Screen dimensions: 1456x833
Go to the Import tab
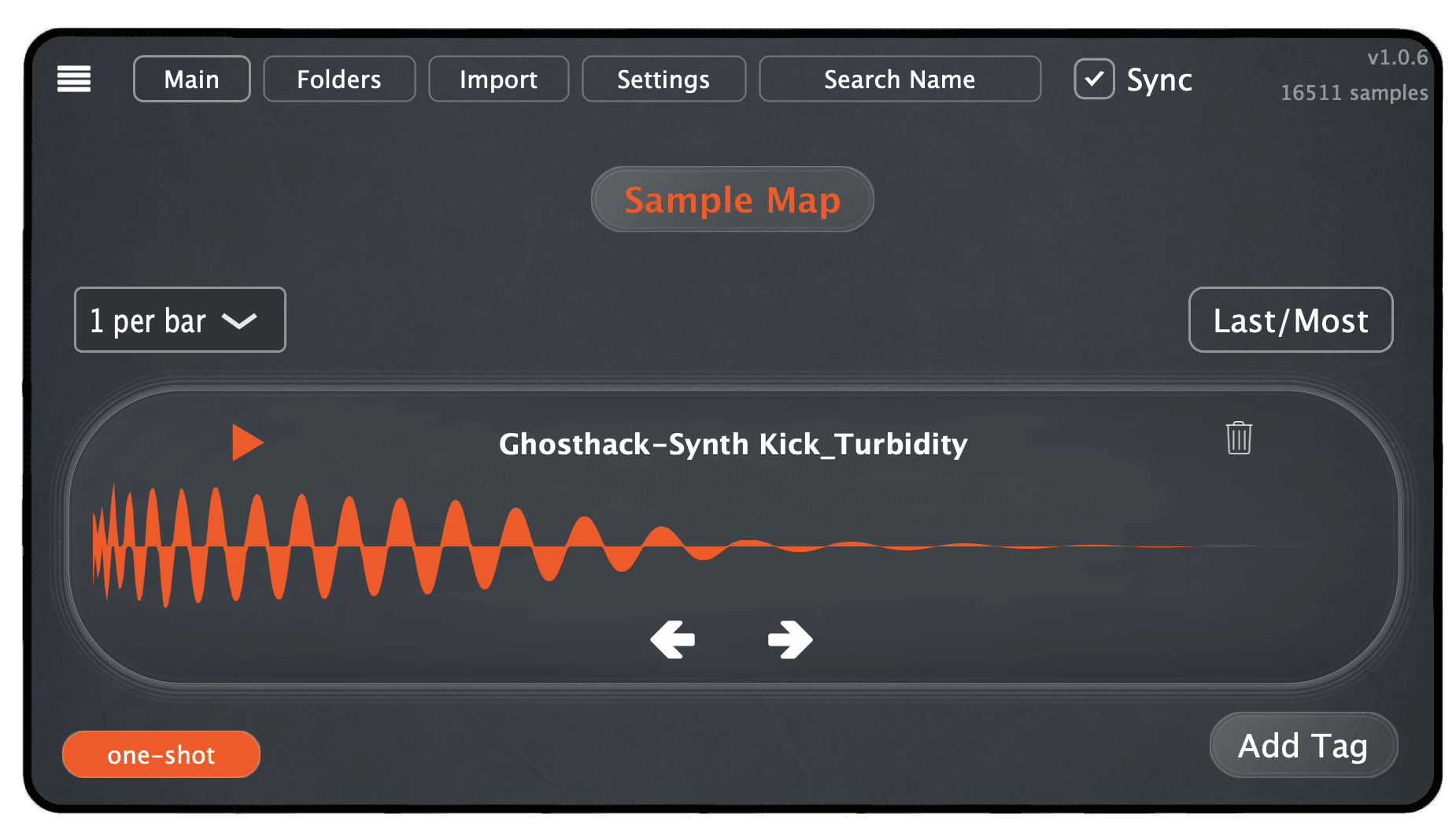click(498, 79)
